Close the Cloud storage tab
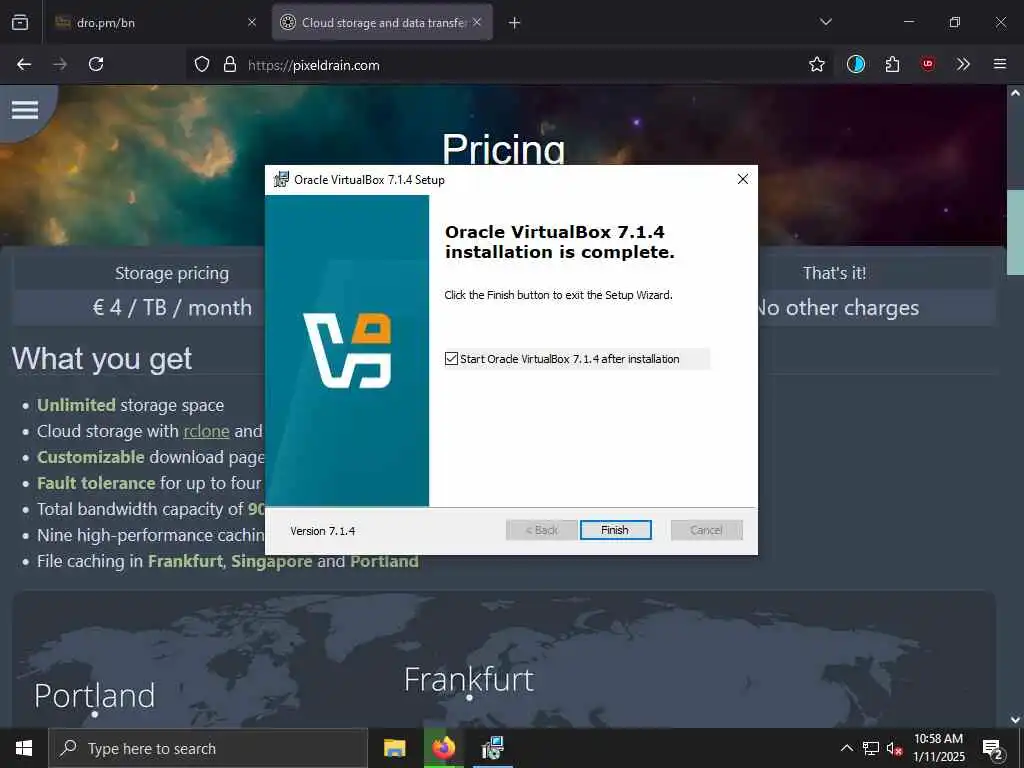This screenshot has width=1024, height=768. [477, 23]
